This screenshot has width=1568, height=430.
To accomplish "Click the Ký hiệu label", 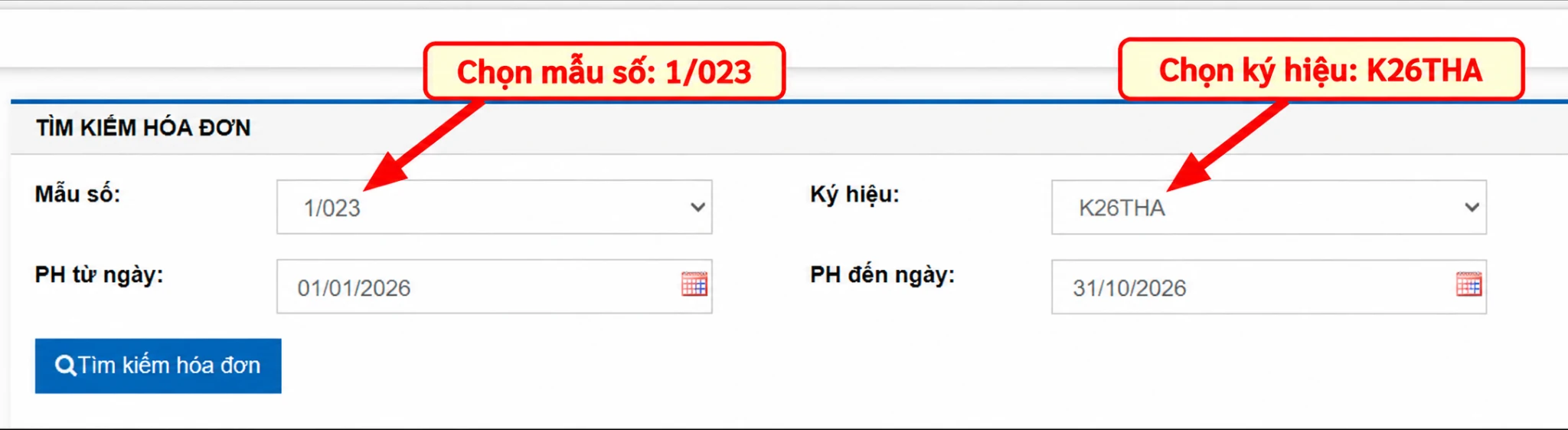I will (854, 195).
